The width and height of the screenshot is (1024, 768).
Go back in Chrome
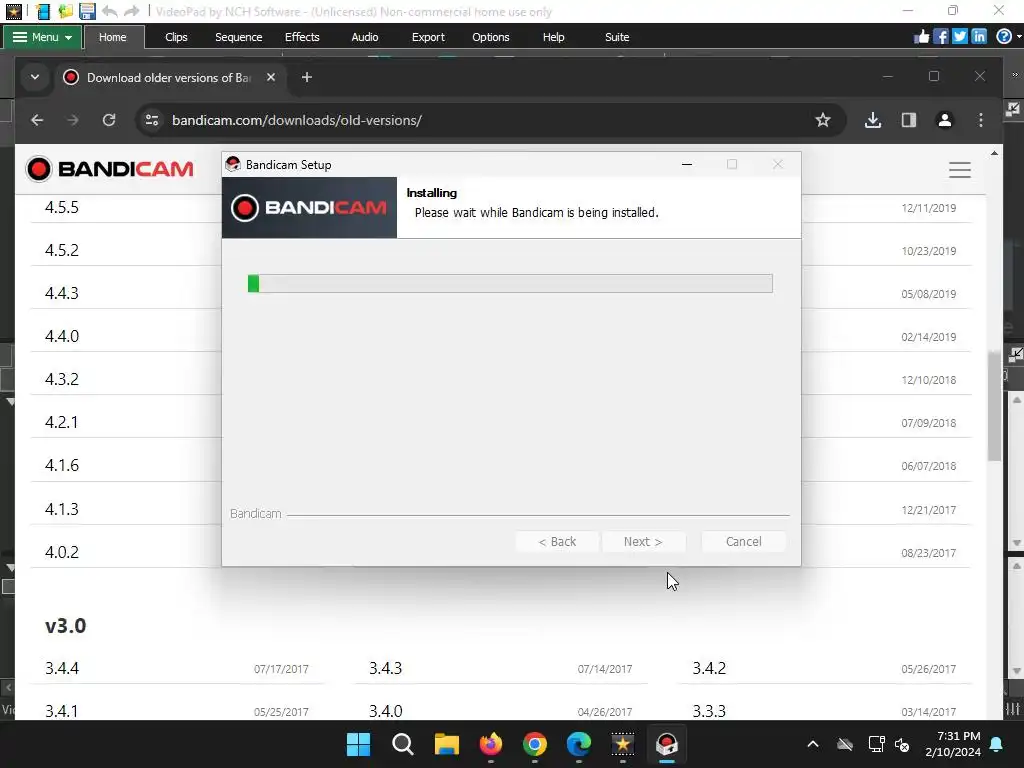point(37,120)
